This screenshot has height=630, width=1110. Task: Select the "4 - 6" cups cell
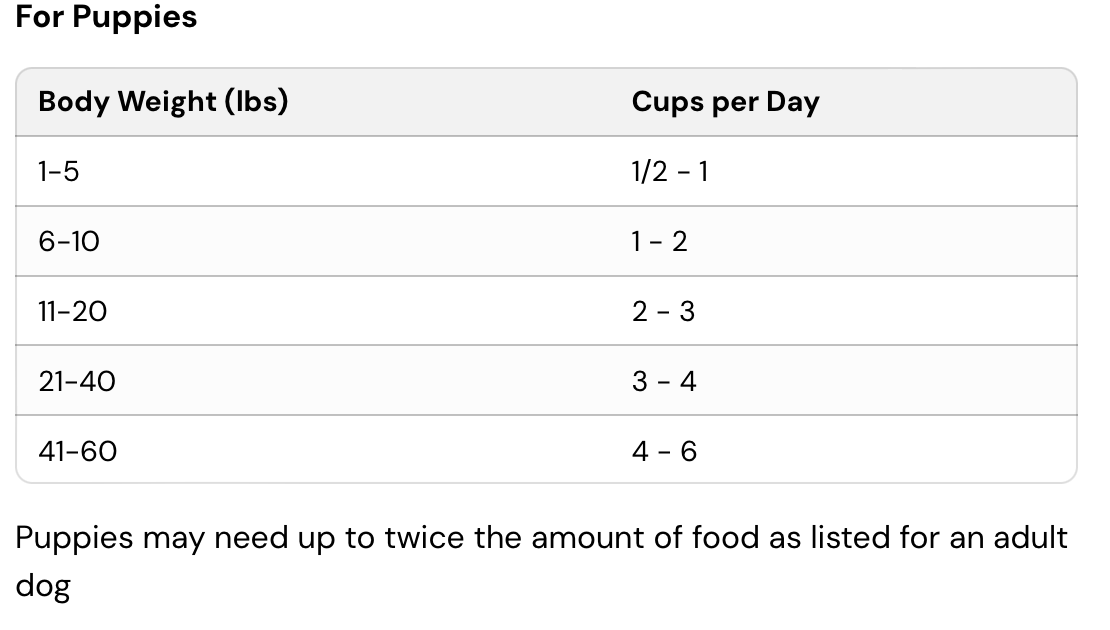[664, 452]
